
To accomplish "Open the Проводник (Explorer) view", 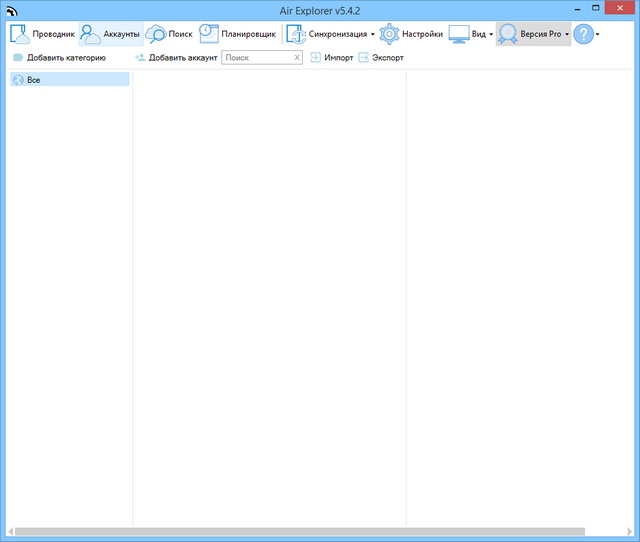I will [42, 34].
